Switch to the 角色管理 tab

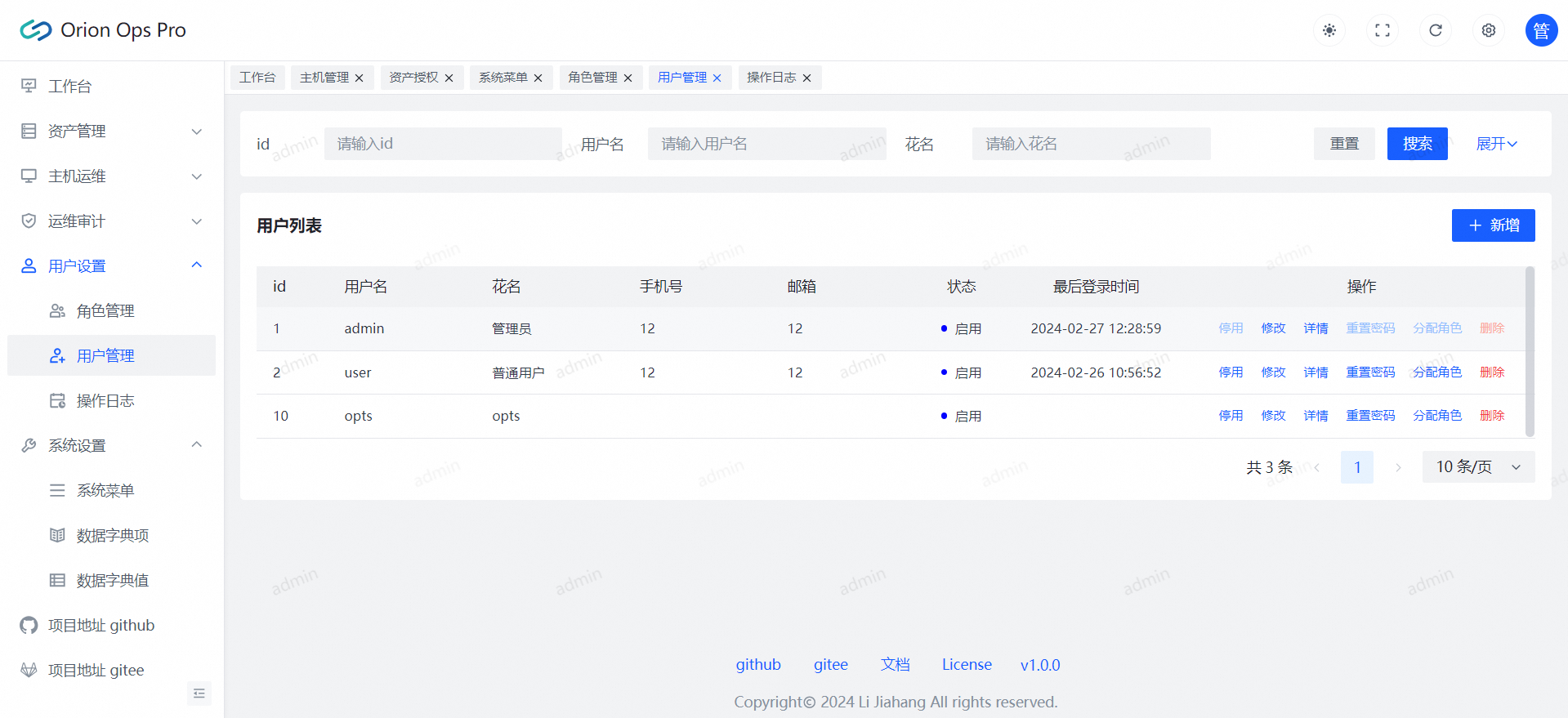click(592, 78)
